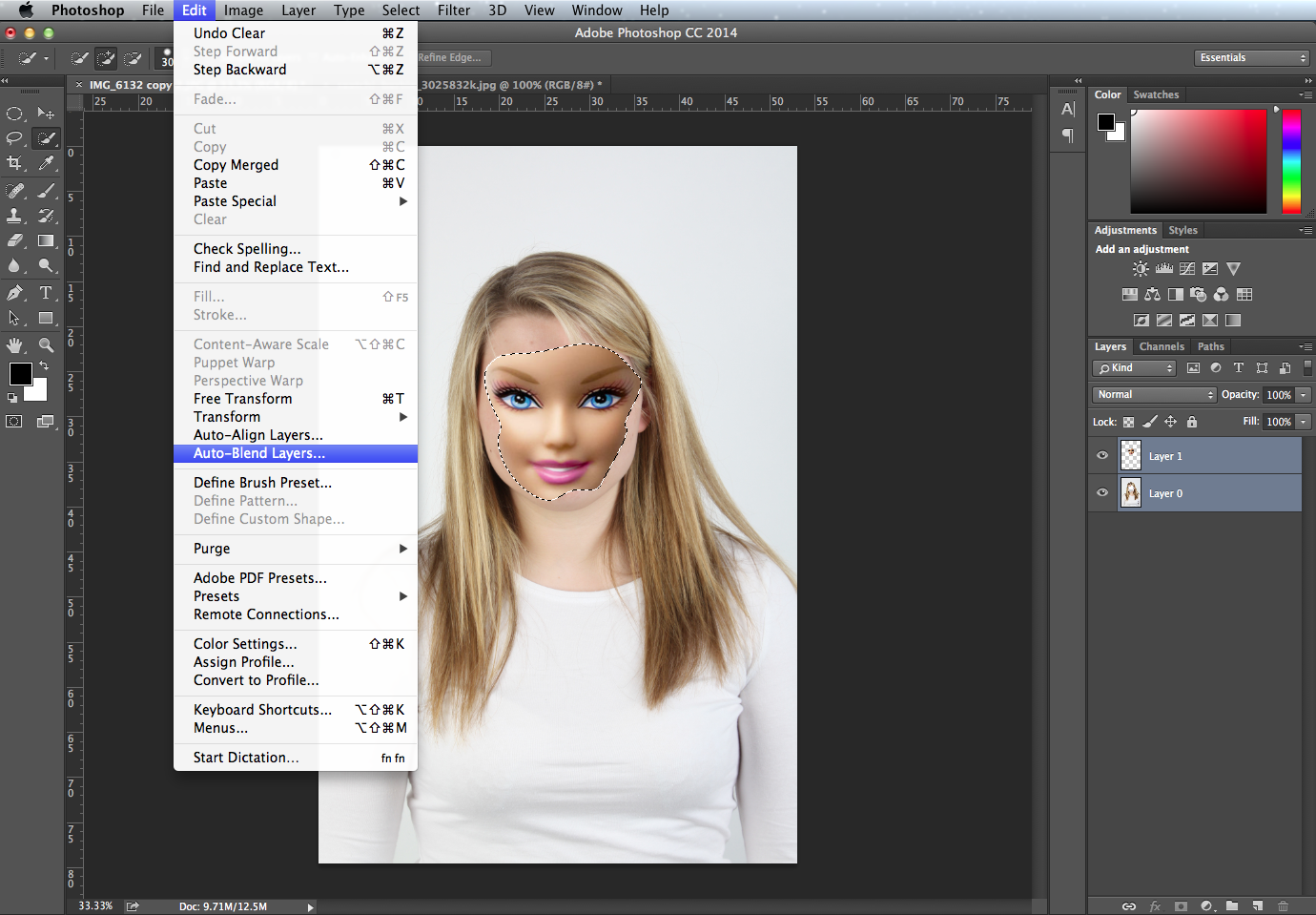This screenshot has height=915, width=1316.
Task: Pick the Clone Stamp tool
Action: 14,216
